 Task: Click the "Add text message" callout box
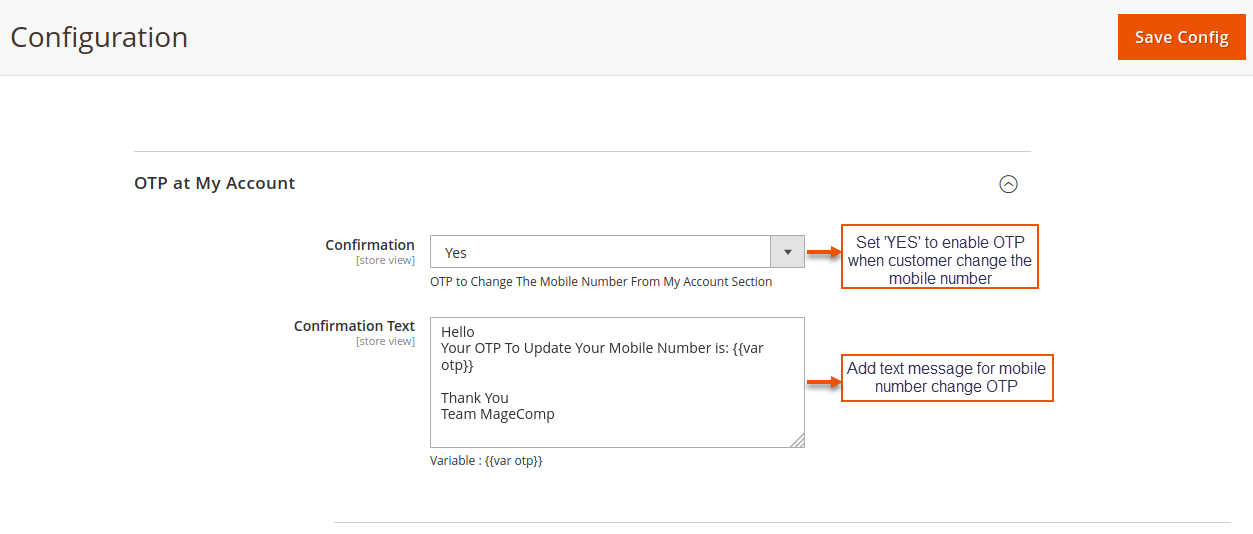coord(946,378)
